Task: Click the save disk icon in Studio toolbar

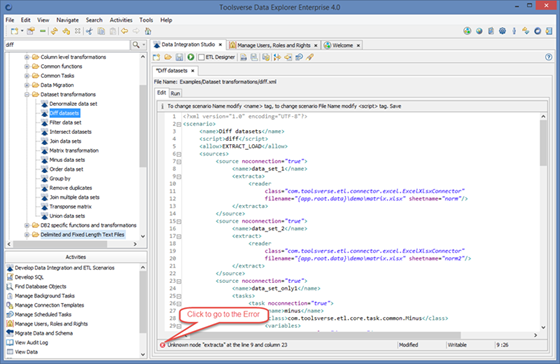Action: (179, 57)
